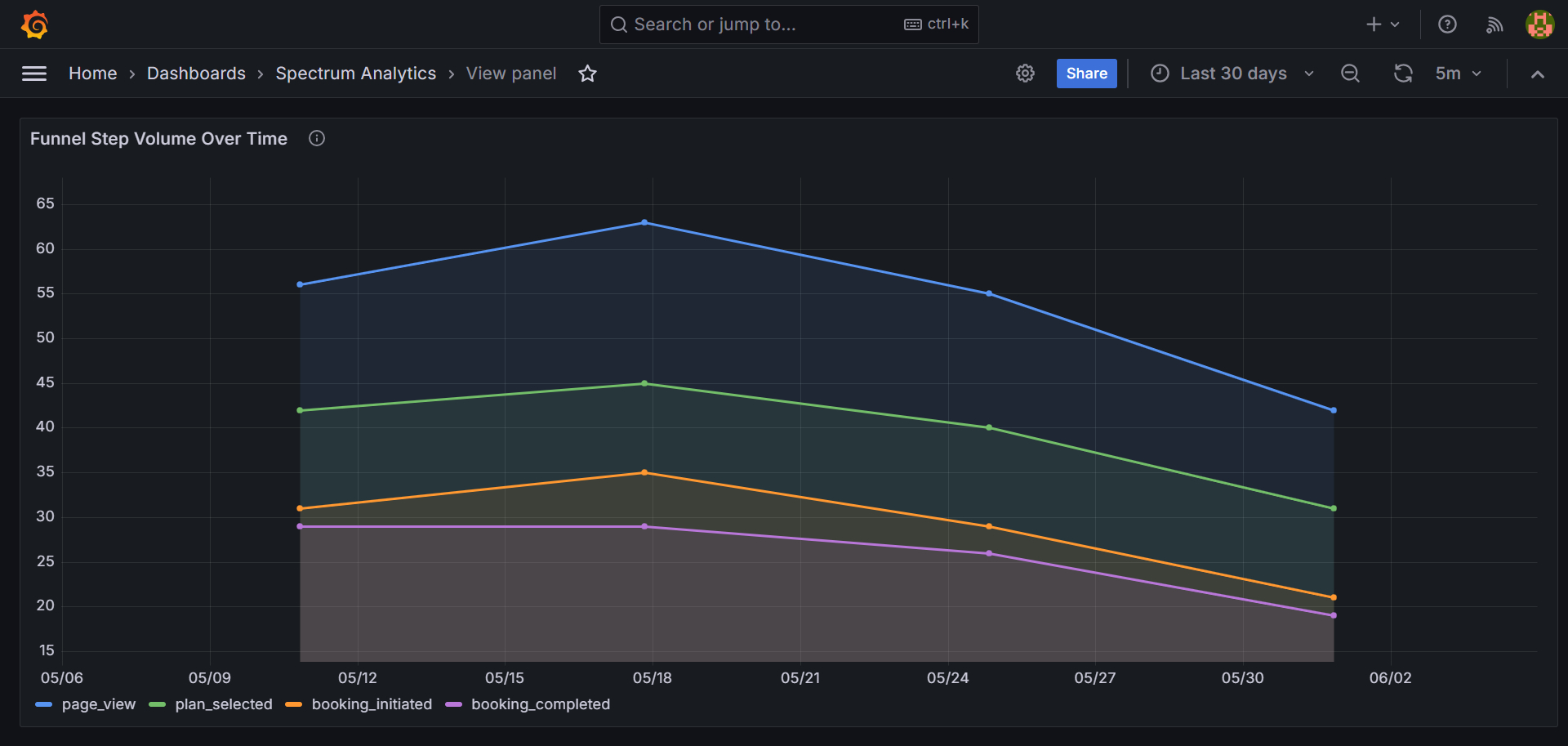This screenshot has height=746, width=1568.
Task: Collapse the top toolbar chevron
Action: click(1537, 74)
